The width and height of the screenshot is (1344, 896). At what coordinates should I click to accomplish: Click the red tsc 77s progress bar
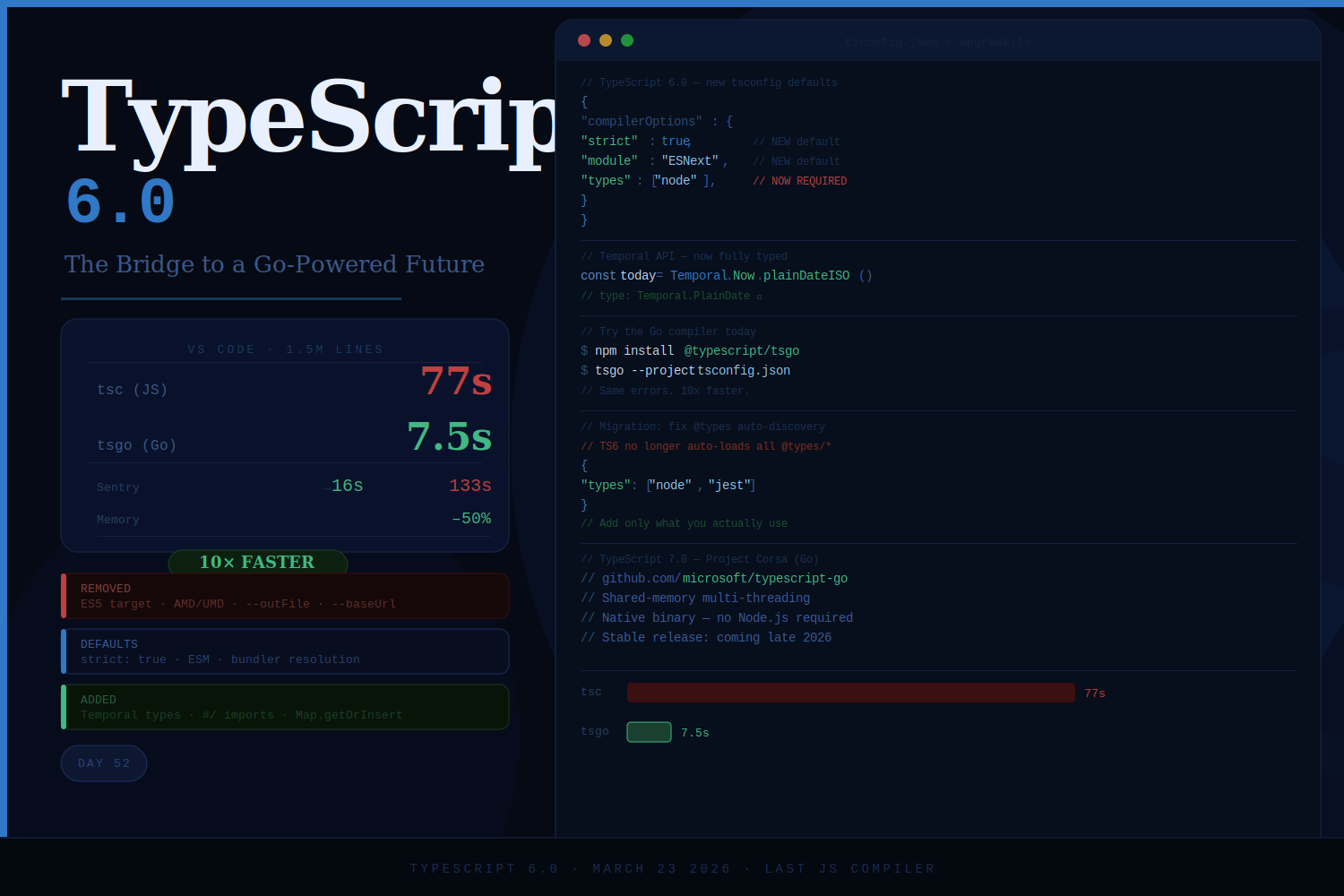[850, 692]
